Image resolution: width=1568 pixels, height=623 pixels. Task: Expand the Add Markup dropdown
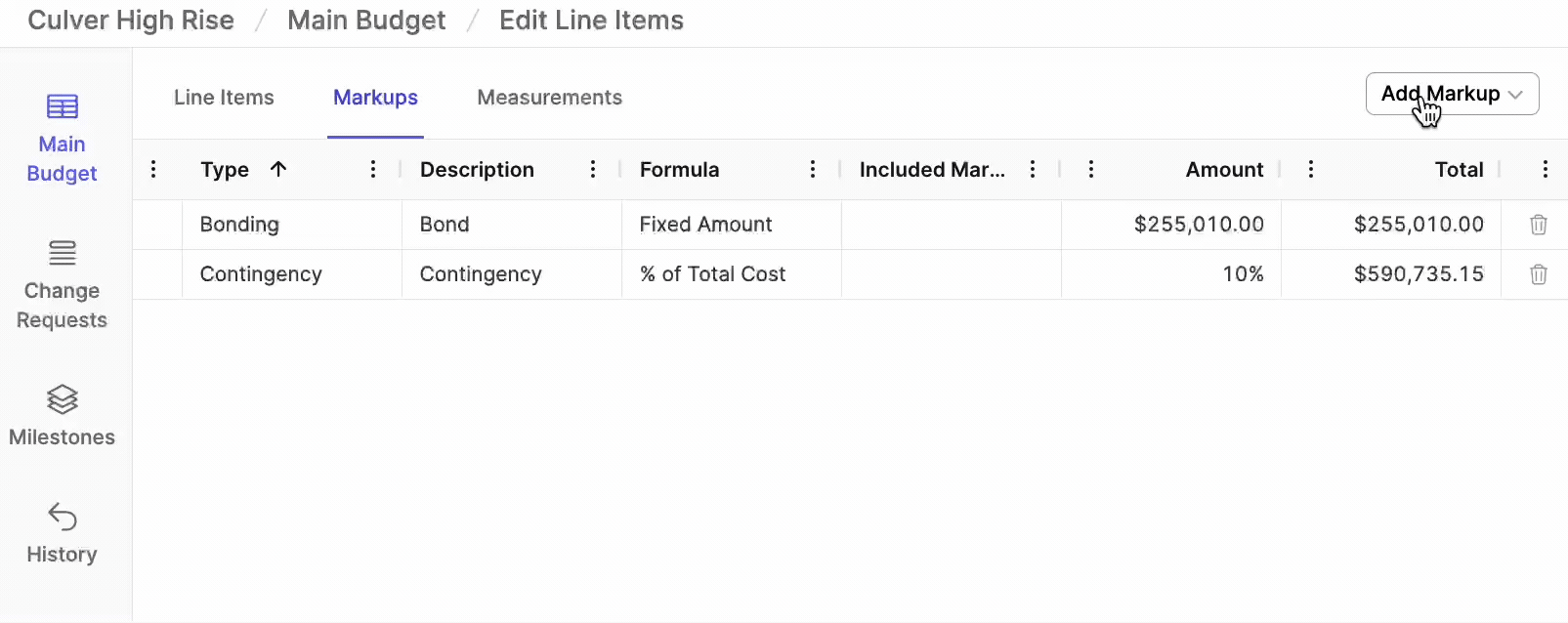pyautogui.click(x=1452, y=94)
